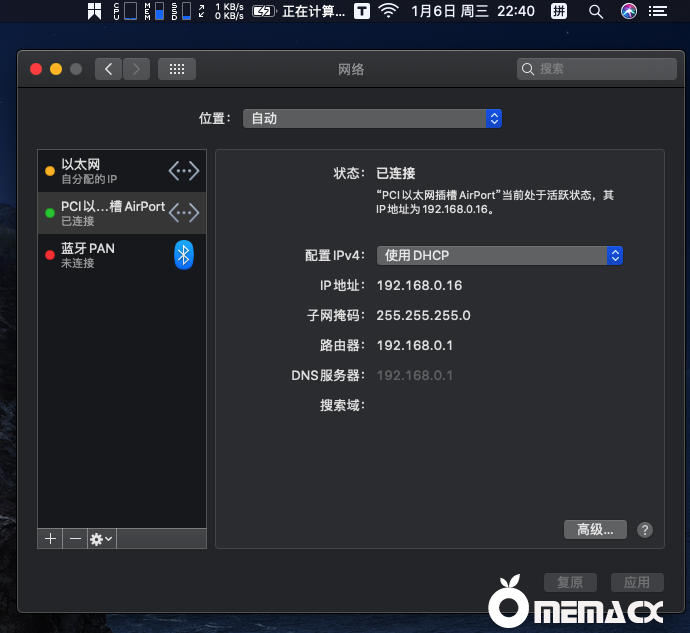Click the green status dot of AirPort
This screenshot has width=690, height=633.
[50, 213]
